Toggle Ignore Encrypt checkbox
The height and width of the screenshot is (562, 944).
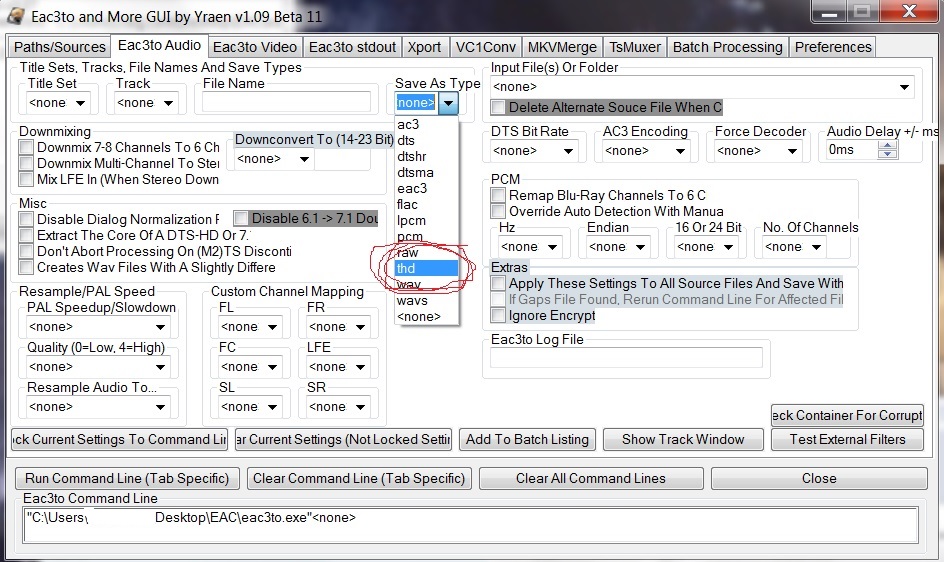point(498,316)
